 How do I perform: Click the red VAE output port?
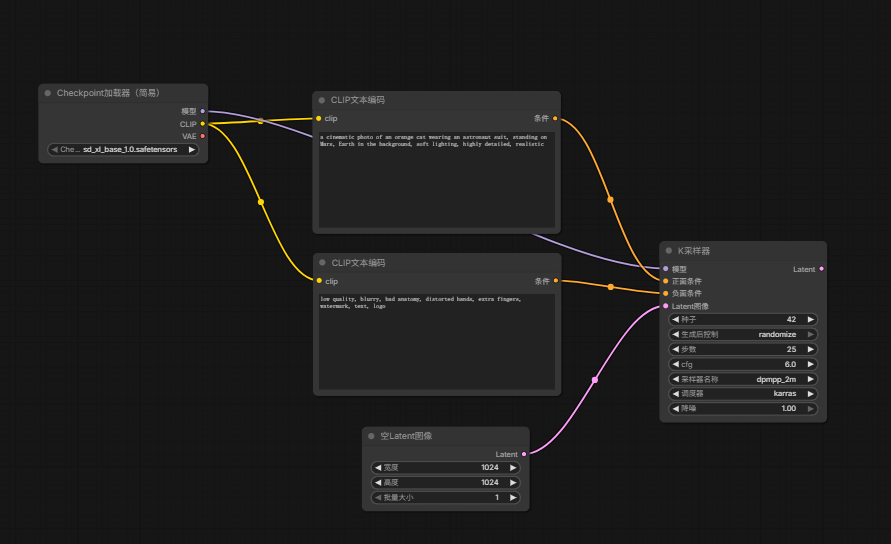pos(203,136)
